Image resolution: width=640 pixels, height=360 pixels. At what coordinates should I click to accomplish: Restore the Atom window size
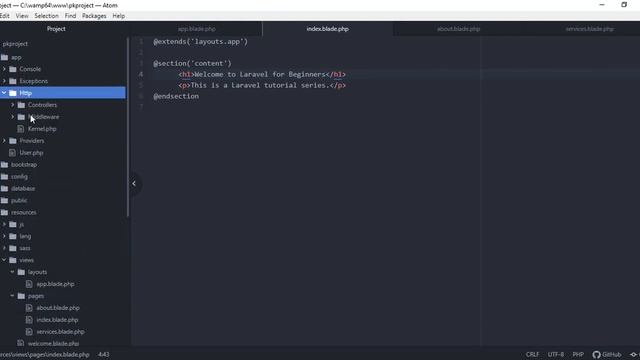click(624, 5)
